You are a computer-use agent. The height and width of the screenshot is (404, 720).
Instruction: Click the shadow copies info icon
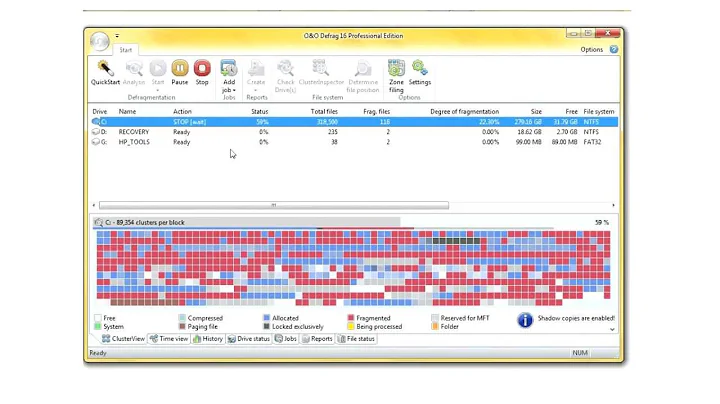pos(525,320)
